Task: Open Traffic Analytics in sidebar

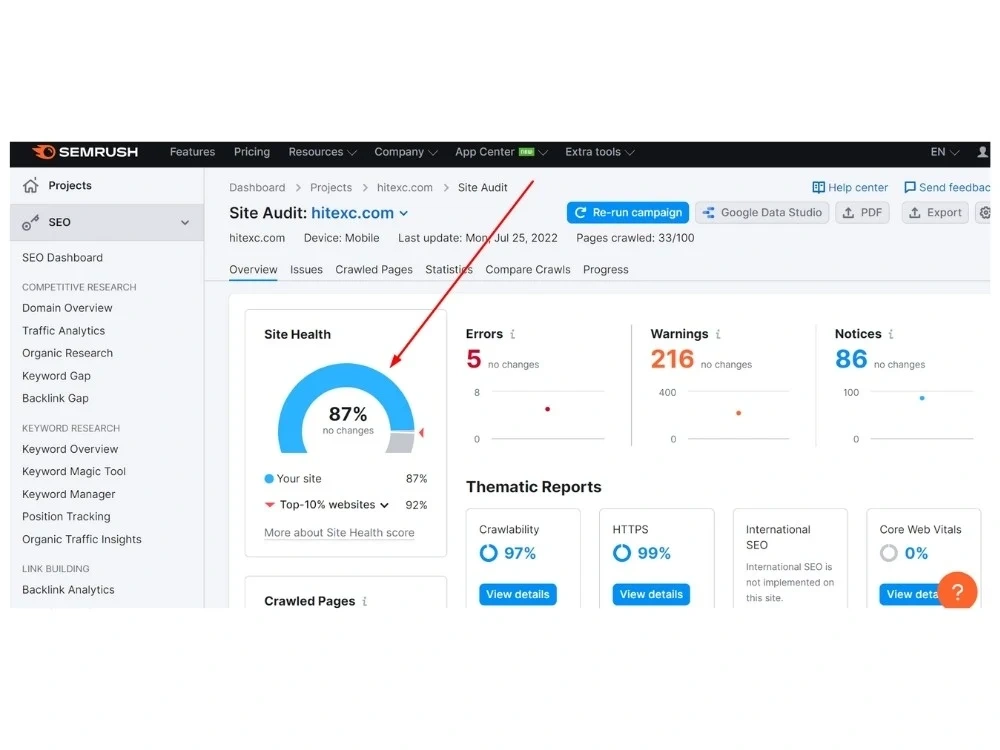Action: [x=63, y=331]
